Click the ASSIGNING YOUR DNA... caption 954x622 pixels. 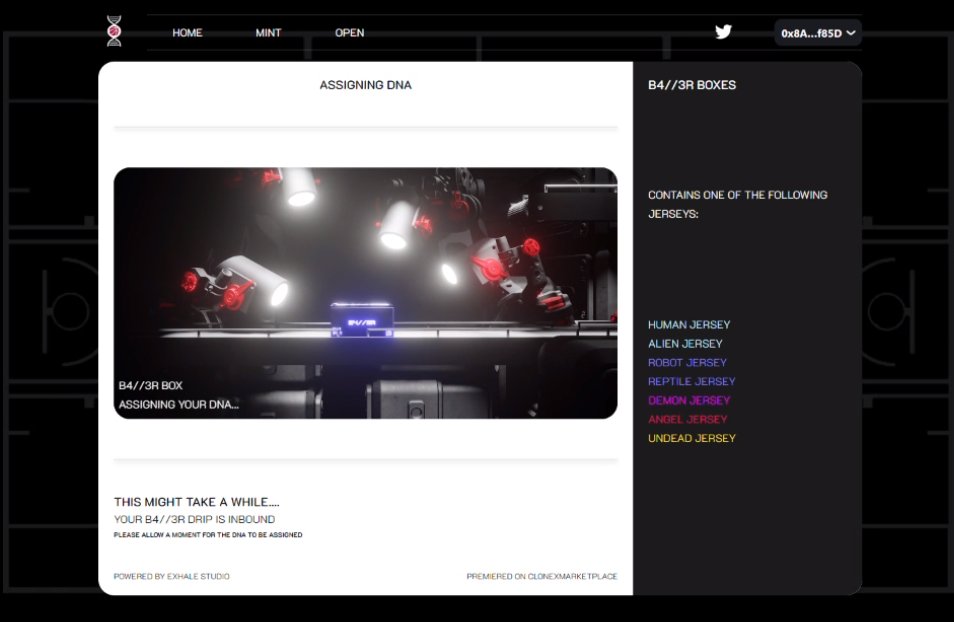pyautogui.click(x=179, y=405)
